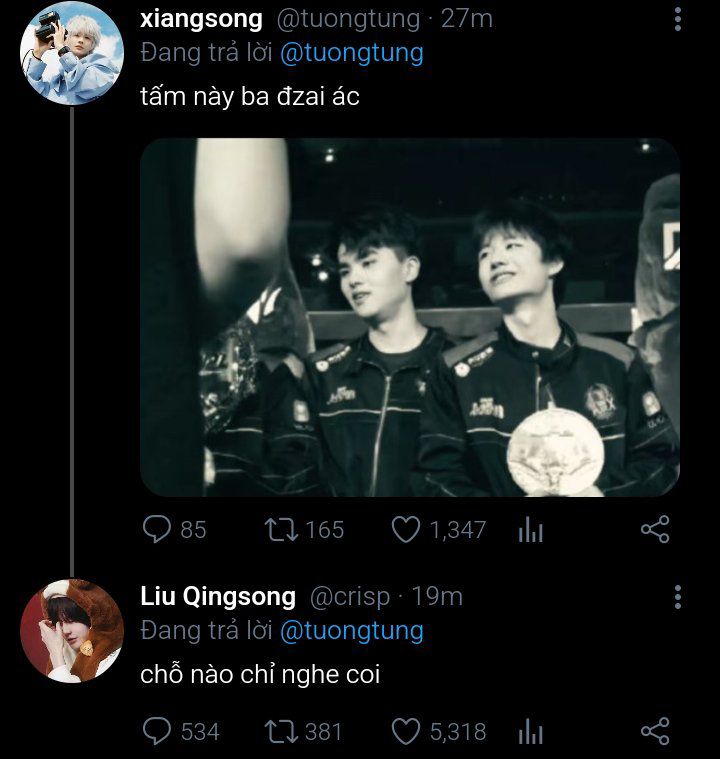Open the @crisp handle
720x759 pixels.
click(348, 597)
